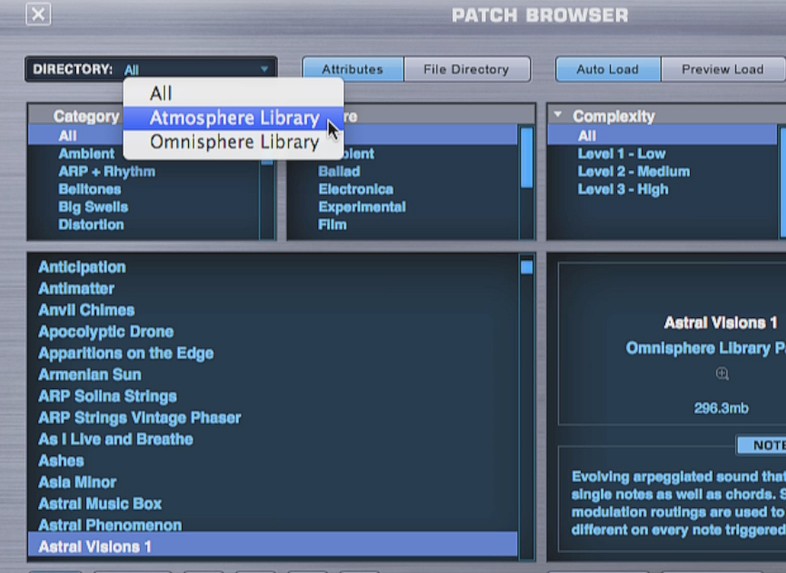This screenshot has width=786, height=573.
Task: Select Atmosphere Library from the popup
Action: point(234,118)
